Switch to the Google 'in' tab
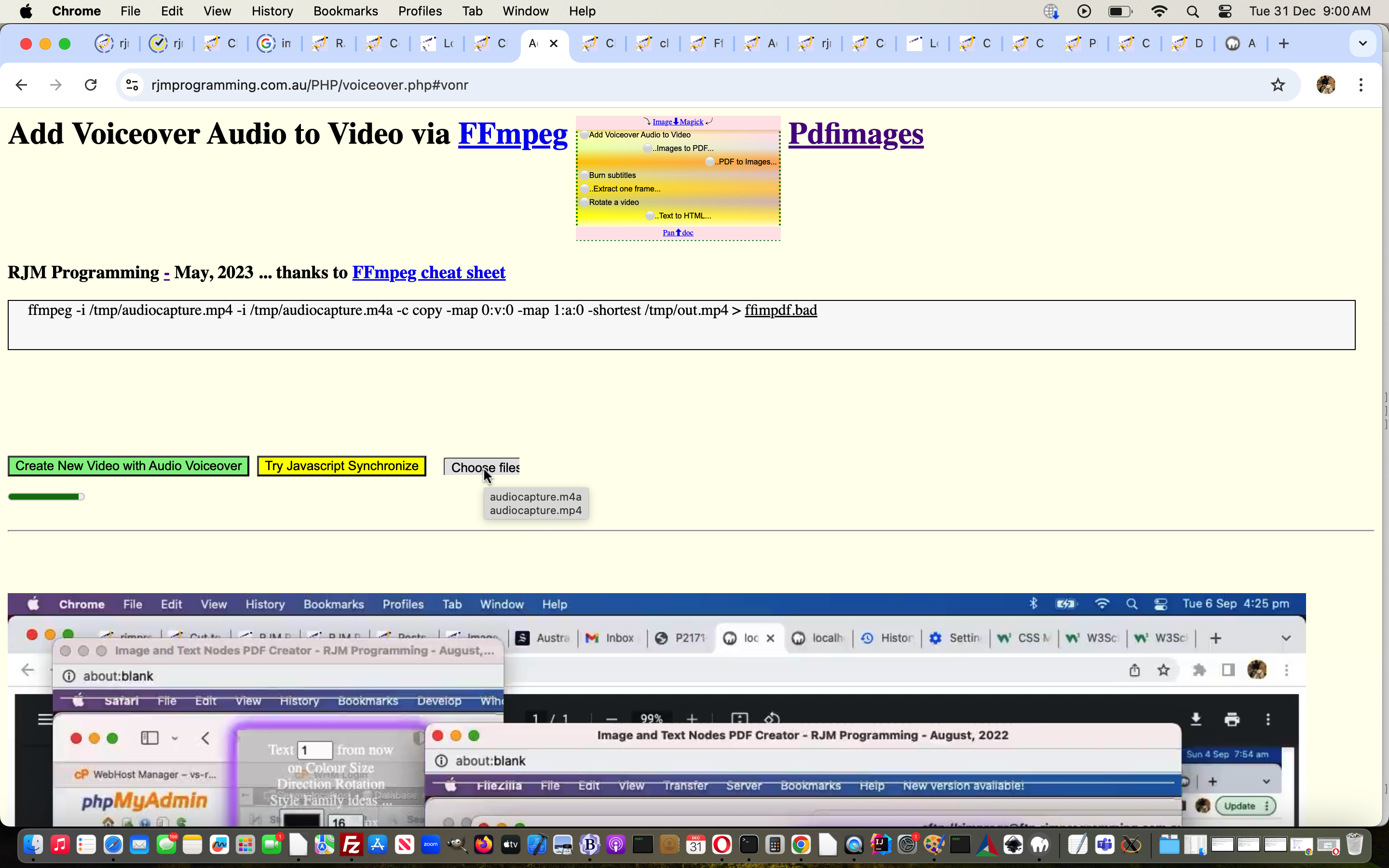1389x868 pixels. (x=275, y=43)
